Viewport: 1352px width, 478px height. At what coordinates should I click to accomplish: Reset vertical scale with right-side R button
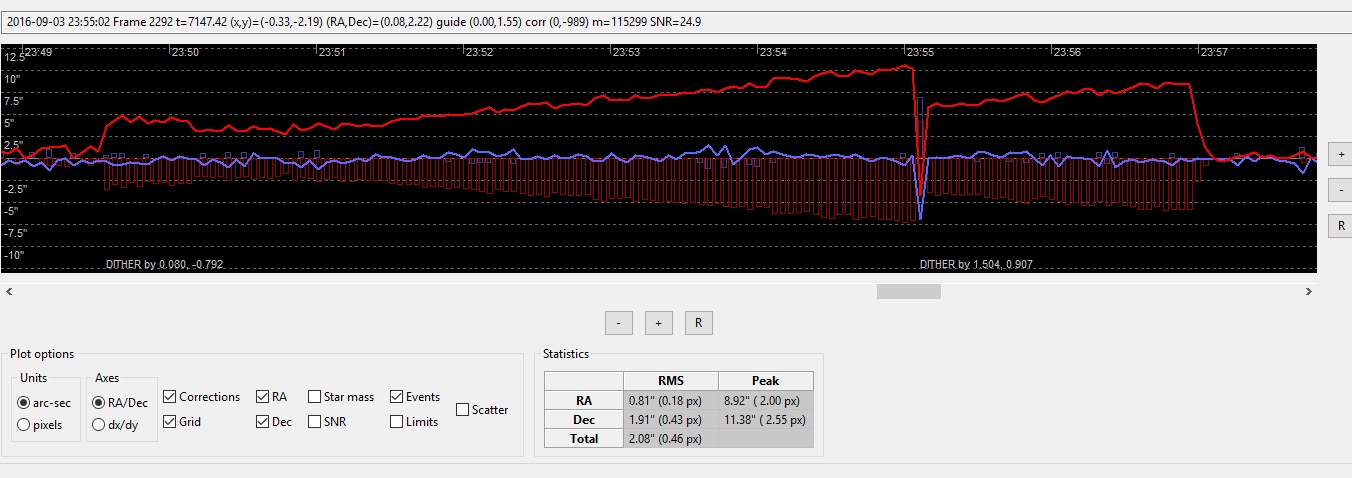(1340, 226)
